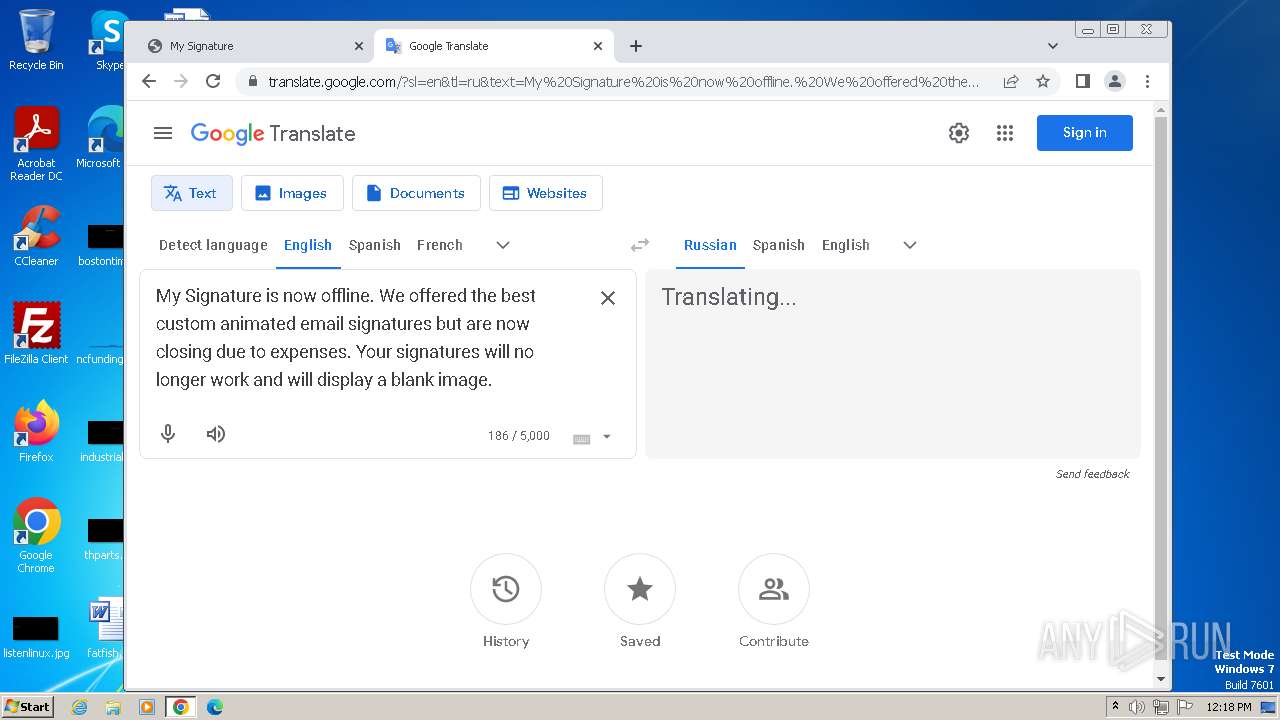Screen dimensions: 1280x720
Task: Select Spanish as source language
Action: 375,245
